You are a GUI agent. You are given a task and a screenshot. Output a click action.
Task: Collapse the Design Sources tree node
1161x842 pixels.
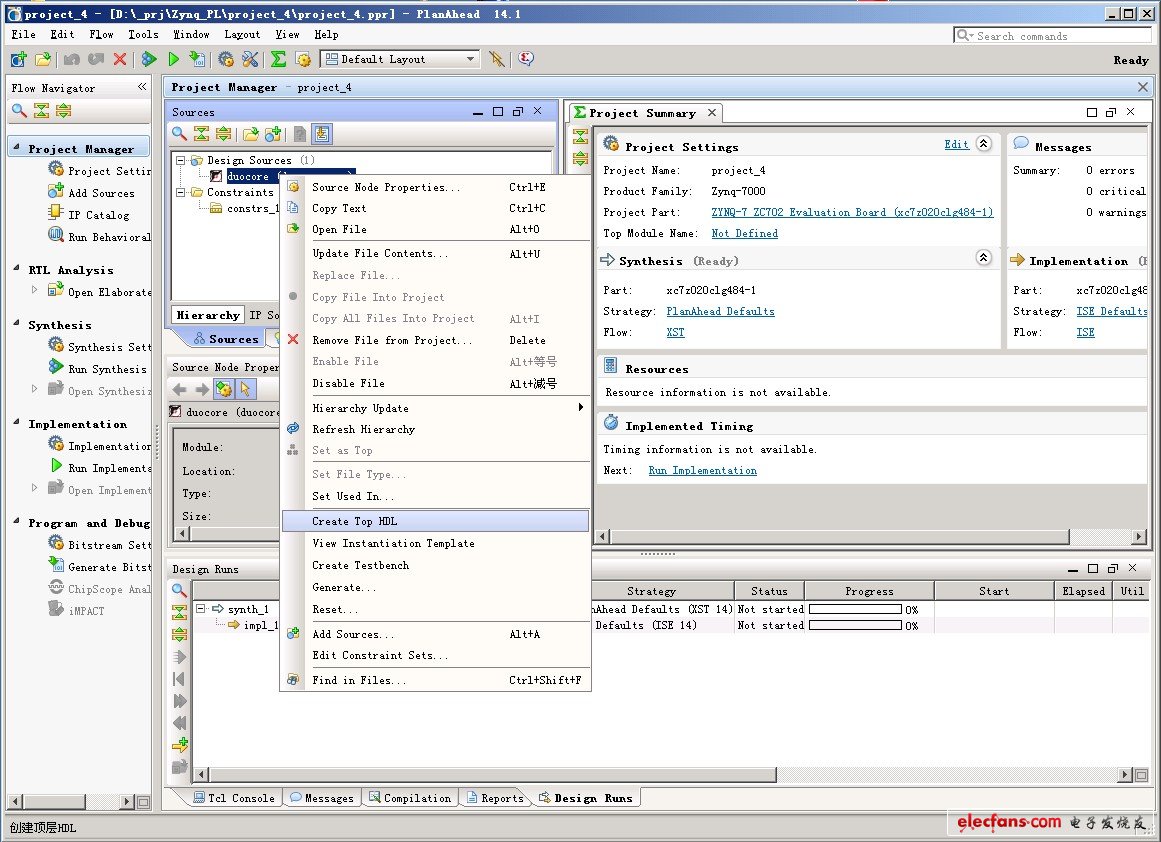[x=181, y=160]
